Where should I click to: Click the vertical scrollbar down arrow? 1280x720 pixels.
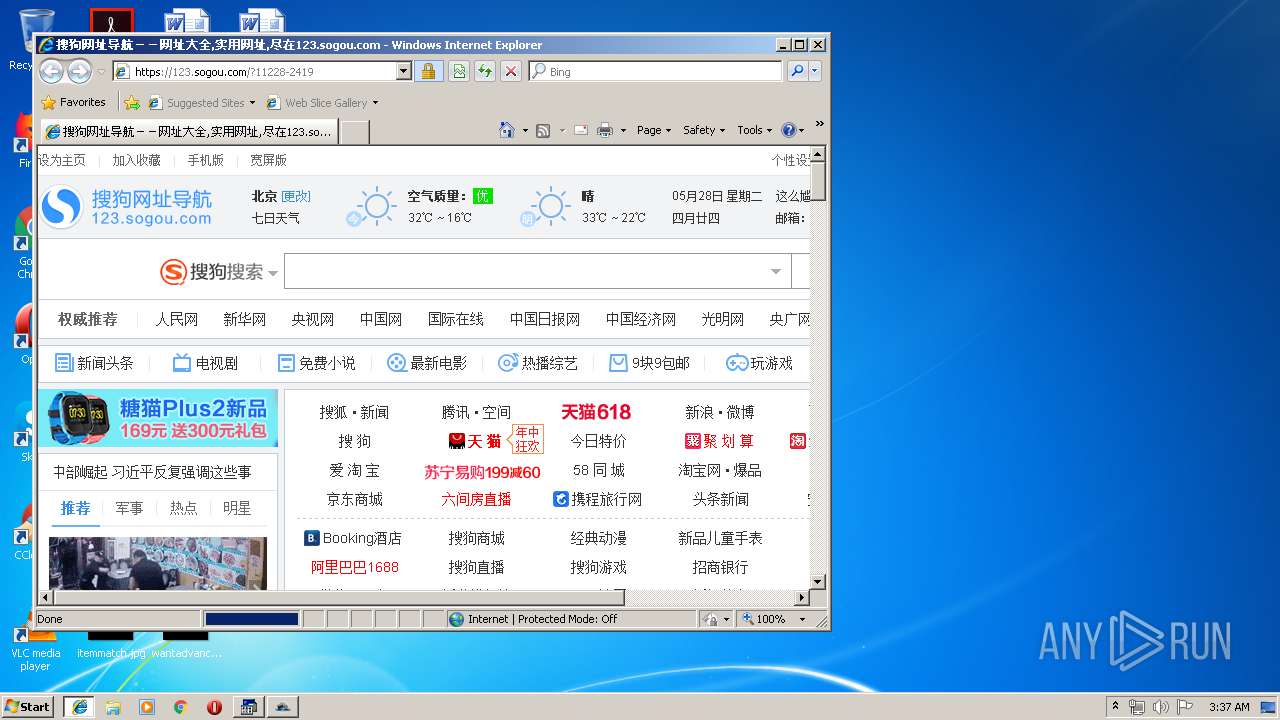tap(817, 581)
